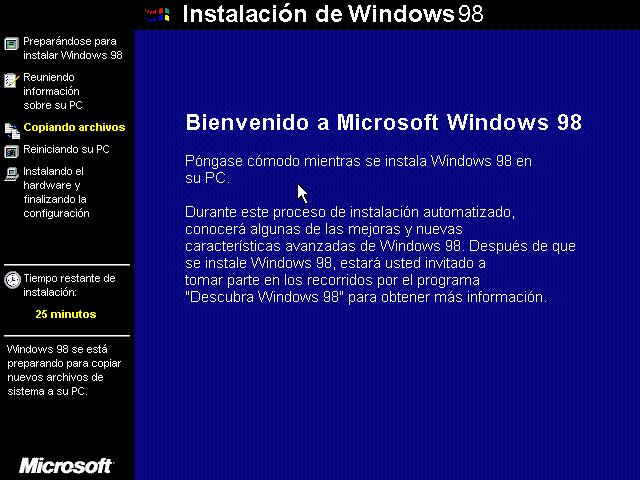Click the notepad icon beside Reuniendo información

coord(11,80)
